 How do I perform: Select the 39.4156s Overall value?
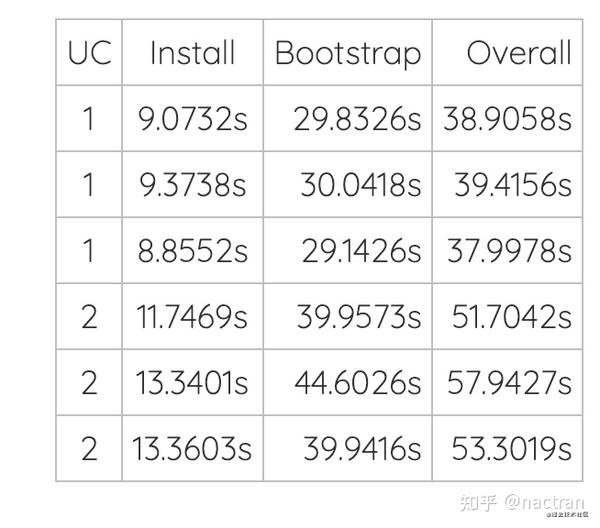(x=512, y=185)
